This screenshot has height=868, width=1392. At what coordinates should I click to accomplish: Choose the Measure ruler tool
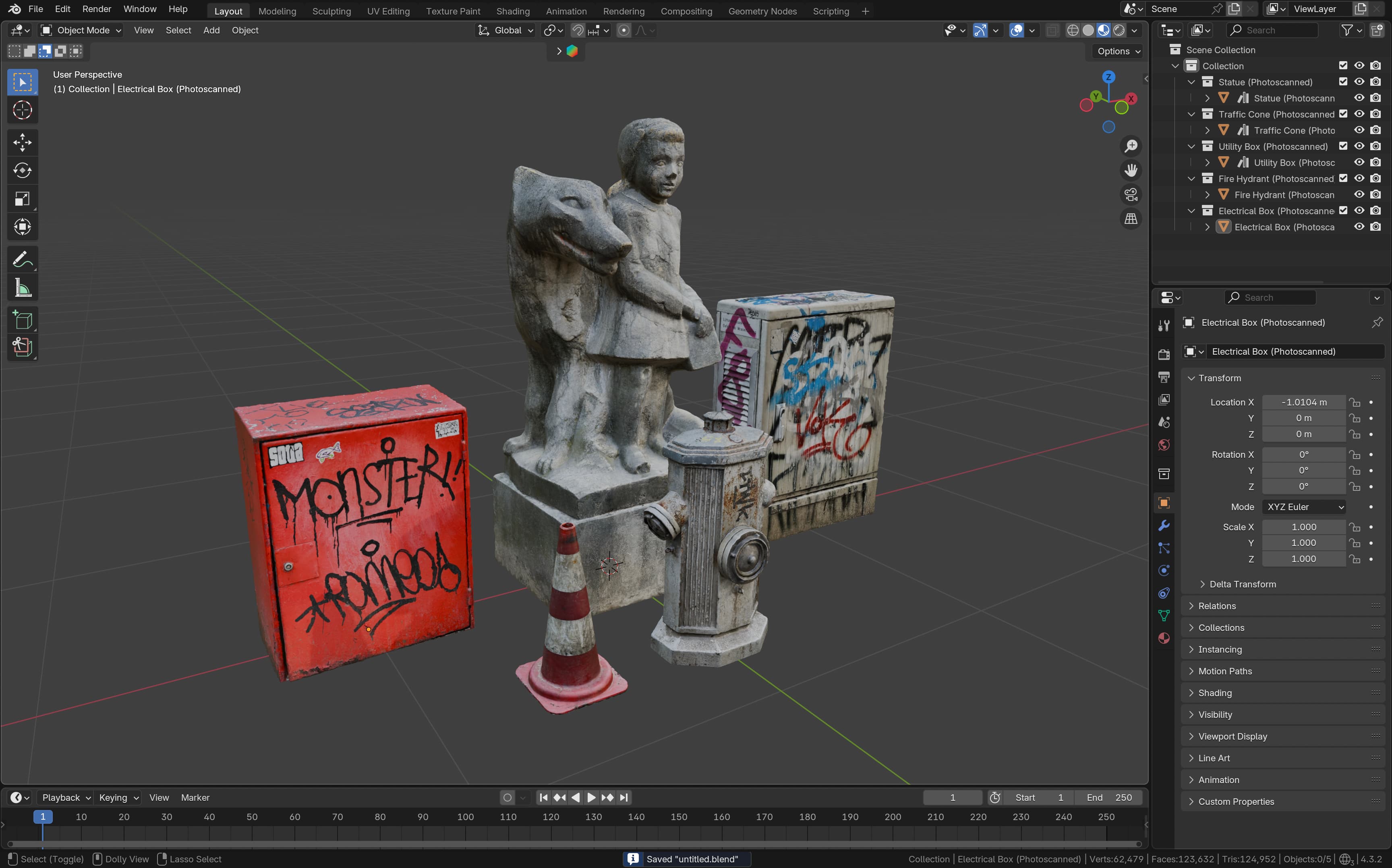(x=23, y=288)
